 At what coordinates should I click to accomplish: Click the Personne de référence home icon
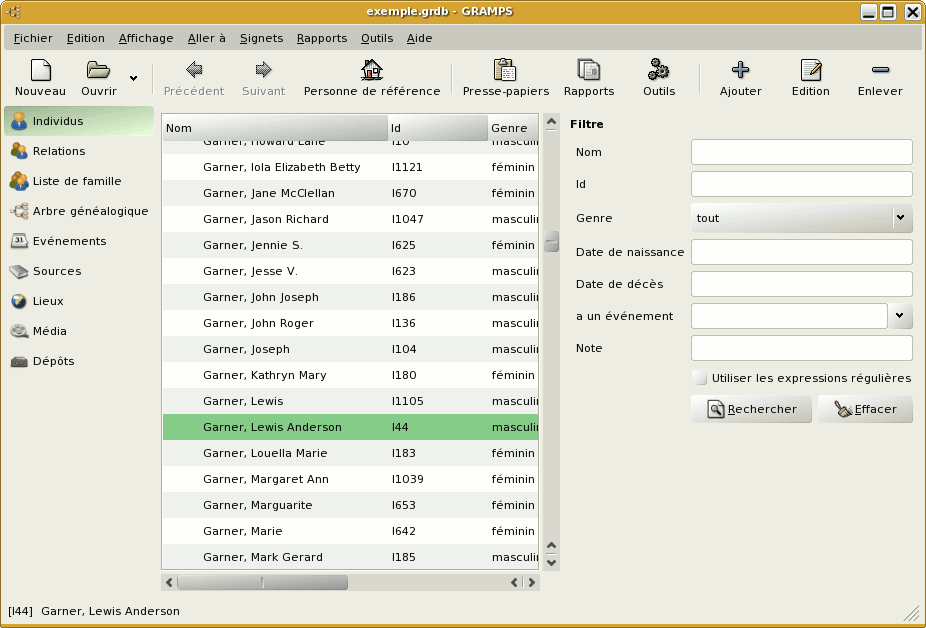point(371,71)
